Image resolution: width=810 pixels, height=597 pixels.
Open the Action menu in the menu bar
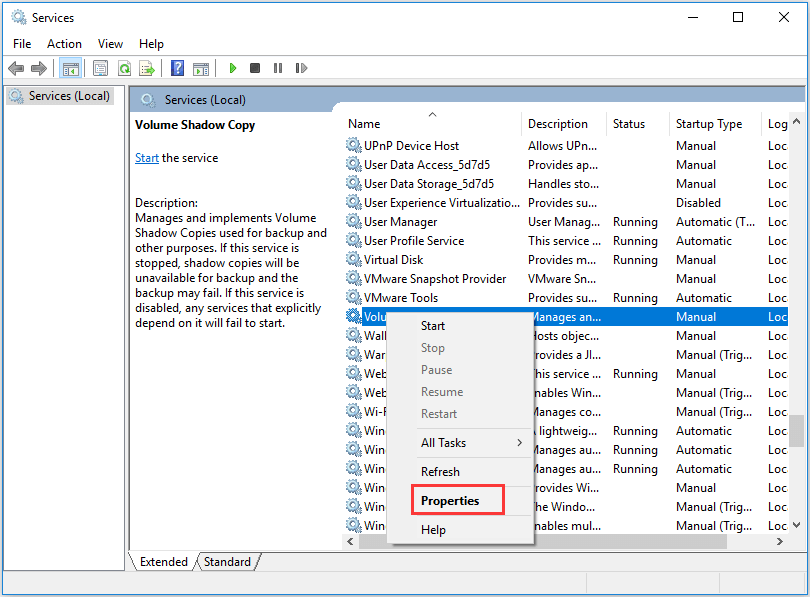[64, 44]
